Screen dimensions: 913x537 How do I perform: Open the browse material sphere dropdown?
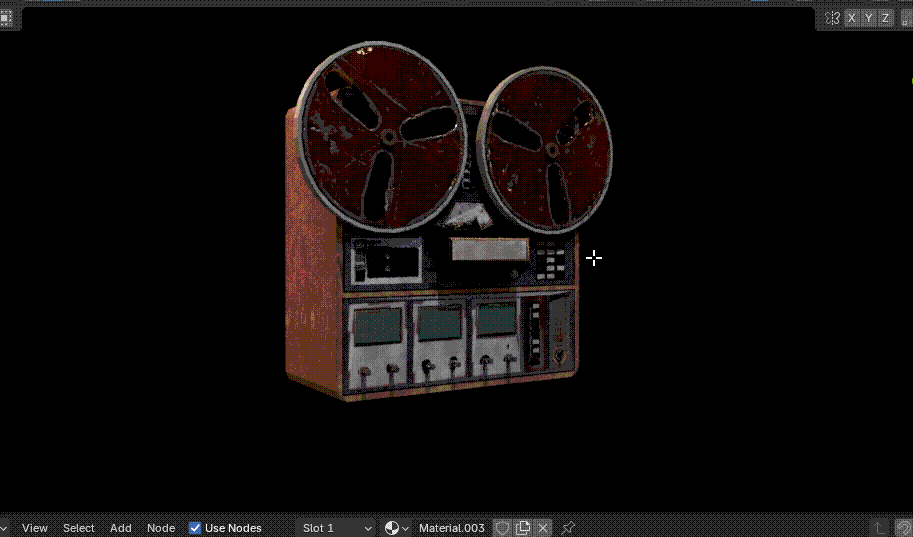397,528
